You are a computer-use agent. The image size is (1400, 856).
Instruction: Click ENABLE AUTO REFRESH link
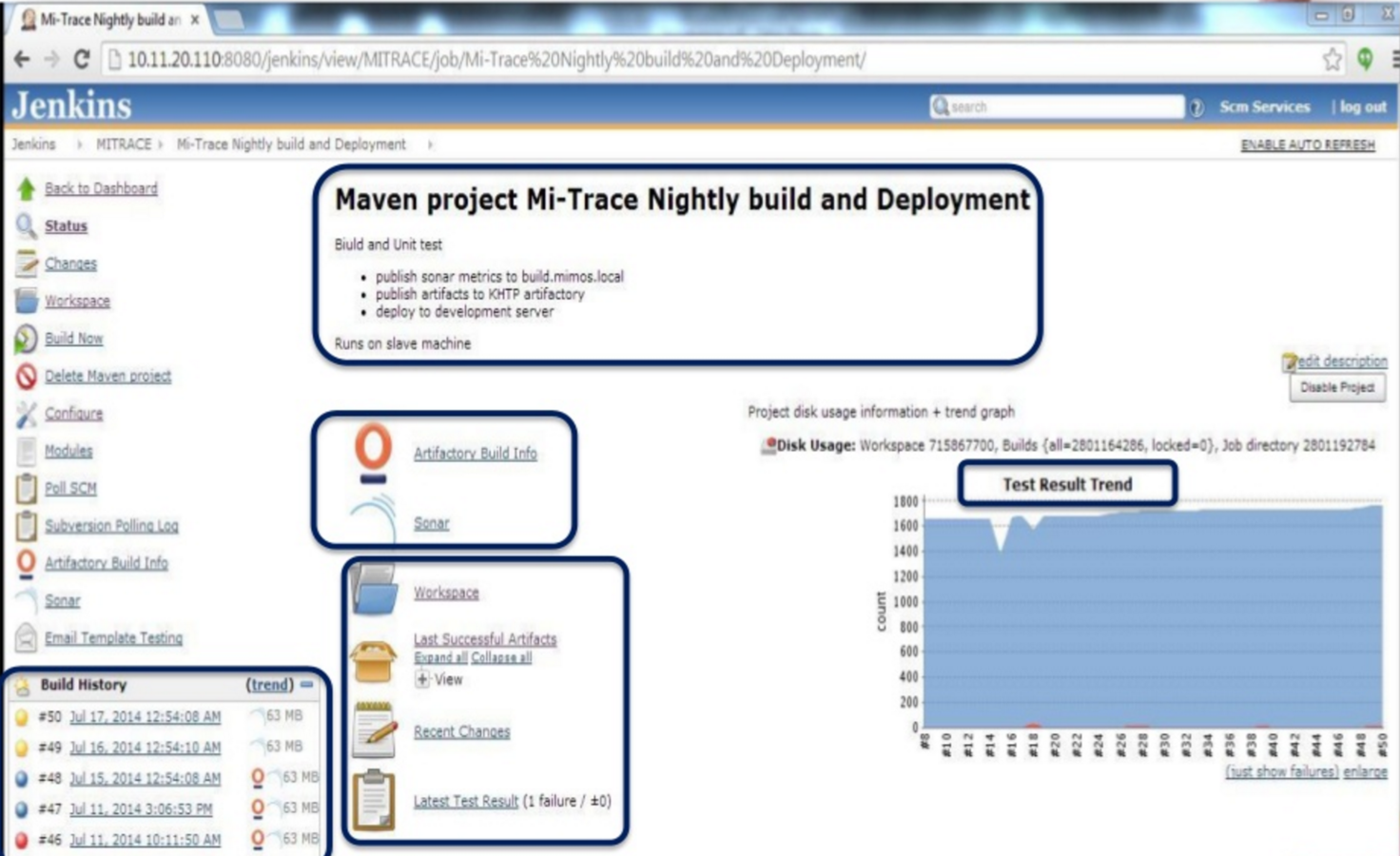(x=1308, y=145)
